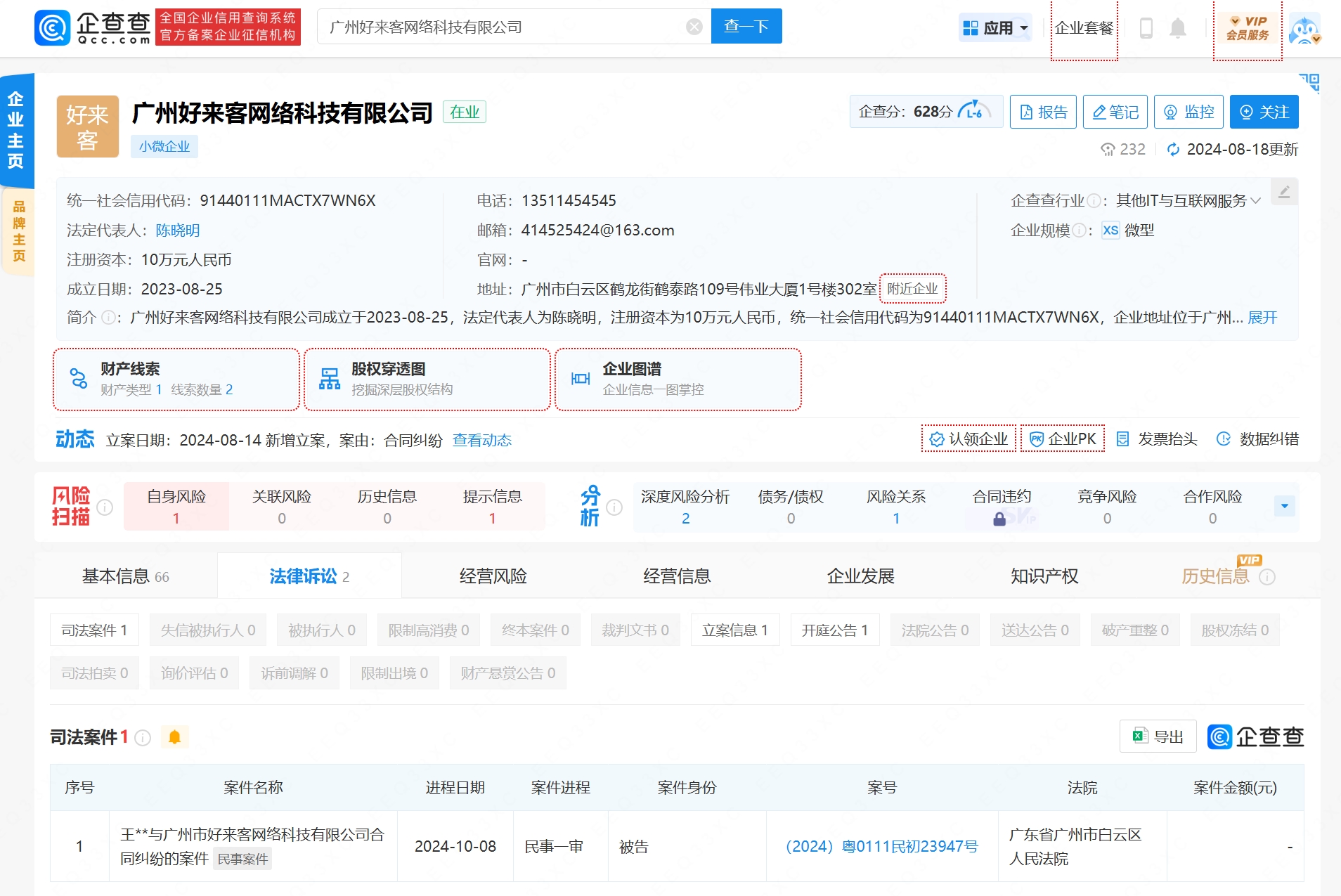Open 企业套餐 in header
Image resolution: width=1341 pixels, height=896 pixels.
[1084, 28]
